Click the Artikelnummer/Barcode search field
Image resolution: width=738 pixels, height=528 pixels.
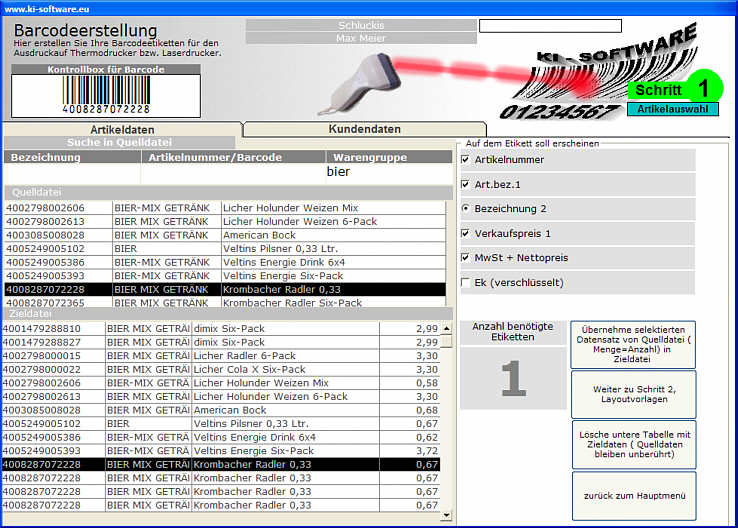[x=233, y=174]
